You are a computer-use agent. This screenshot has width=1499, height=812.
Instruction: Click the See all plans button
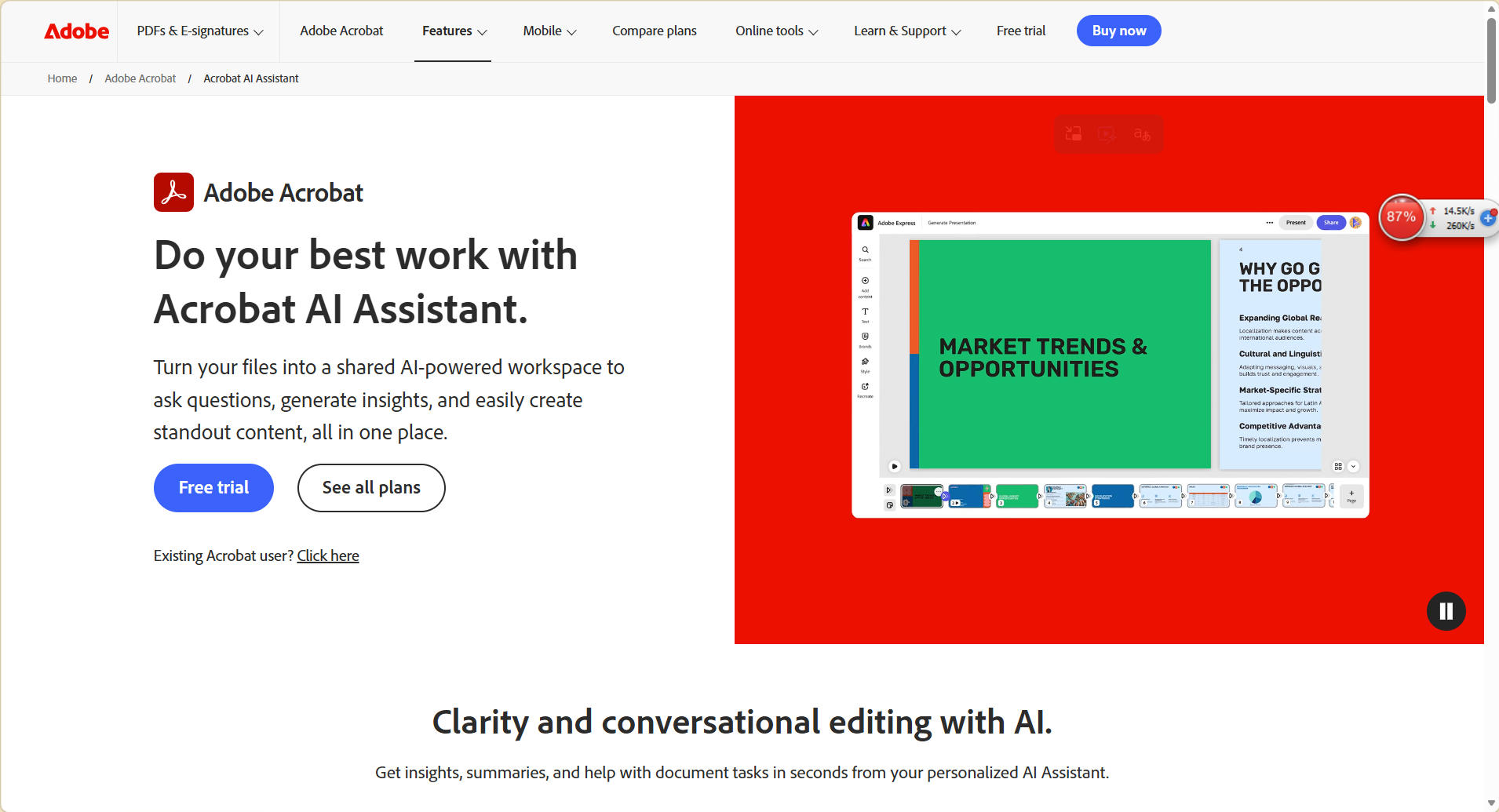(x=371, y=488)
